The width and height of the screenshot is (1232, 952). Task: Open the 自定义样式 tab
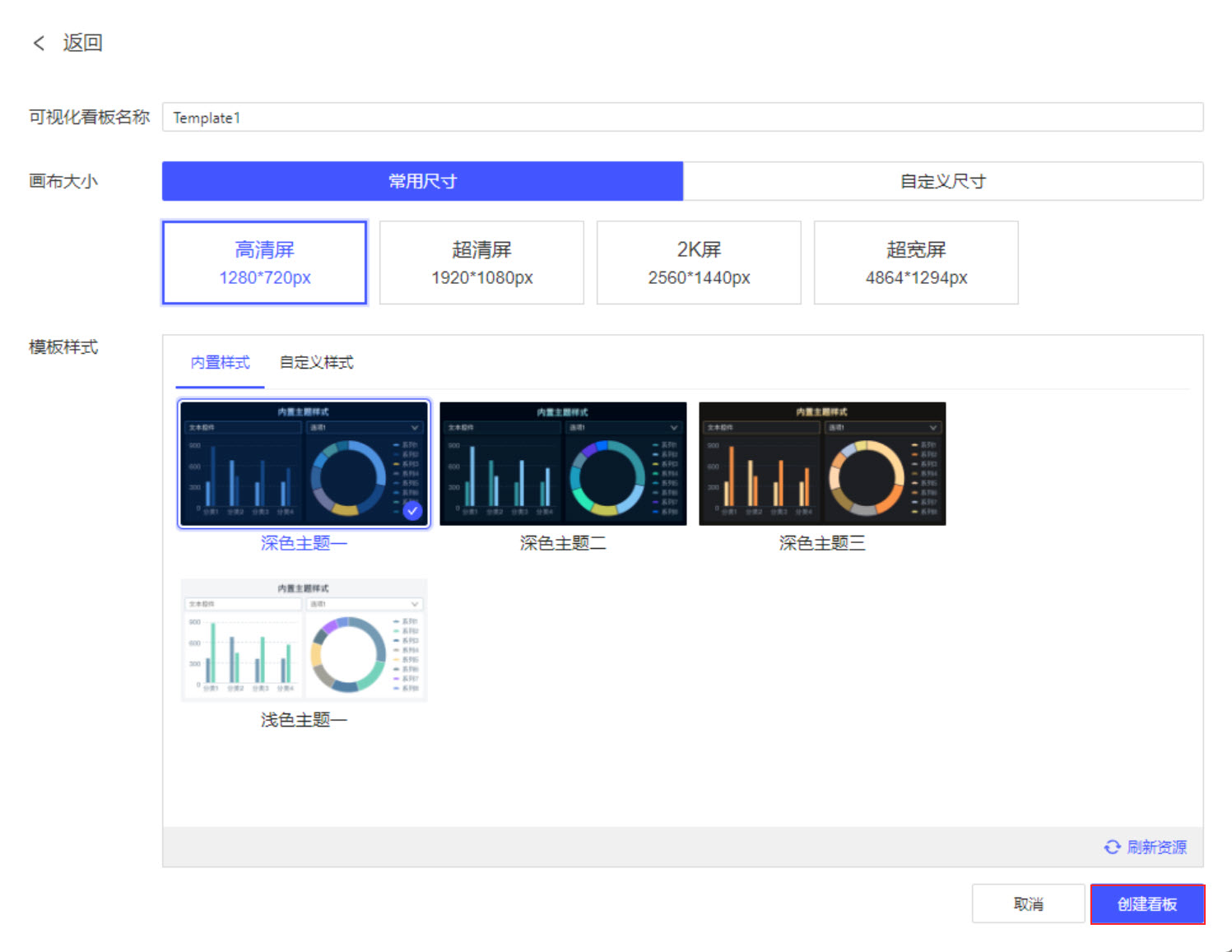click(317, 362)
